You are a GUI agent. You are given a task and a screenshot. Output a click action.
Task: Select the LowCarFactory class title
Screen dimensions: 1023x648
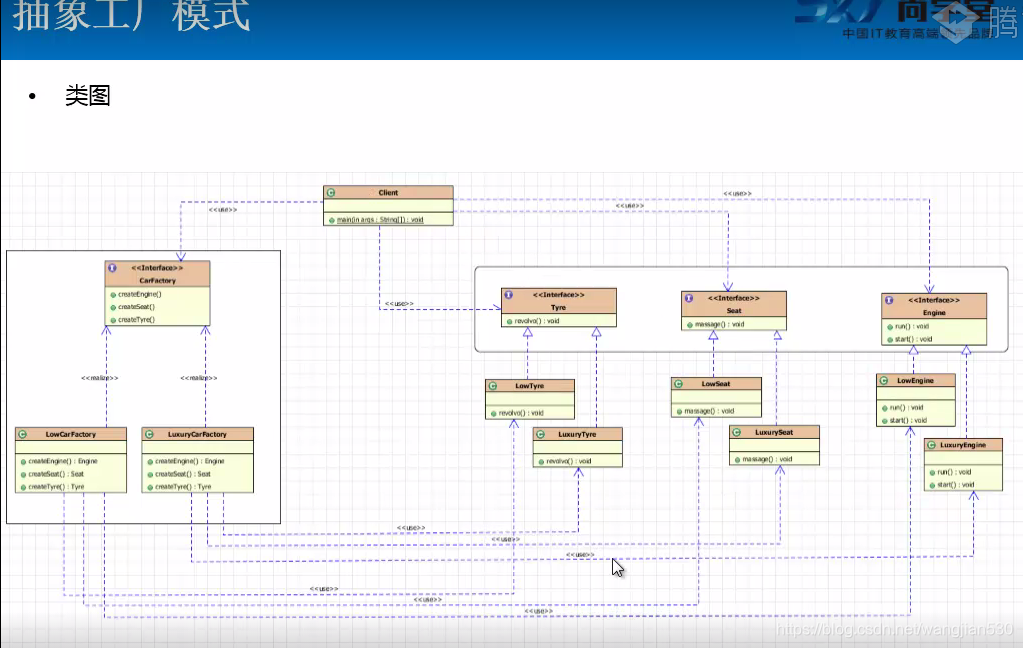click(x=70, y=434)
